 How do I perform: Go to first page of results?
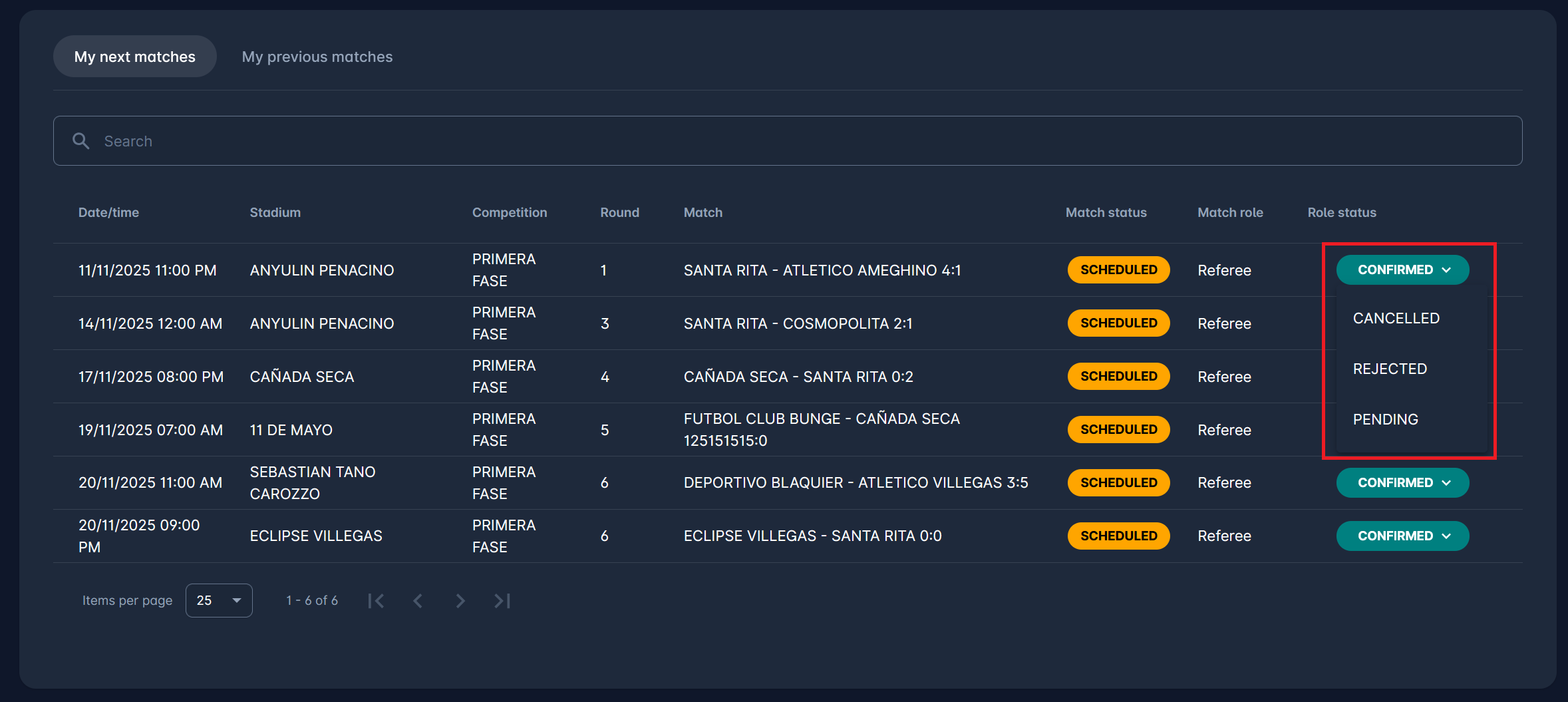pos(376,601)
